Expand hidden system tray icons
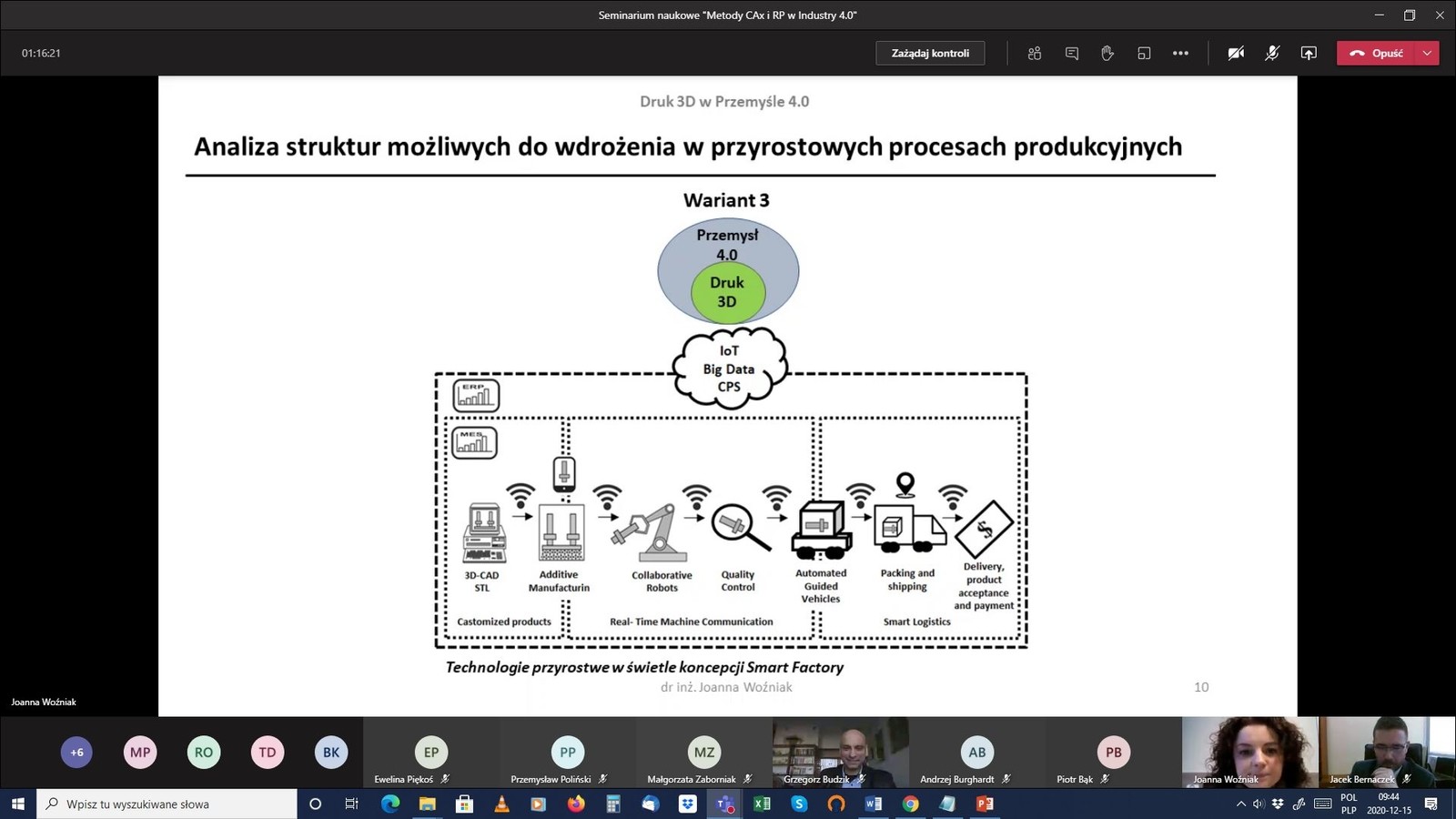This screenshot has width=1456, height=819. pyautogui.click(x=1240, y=804)
